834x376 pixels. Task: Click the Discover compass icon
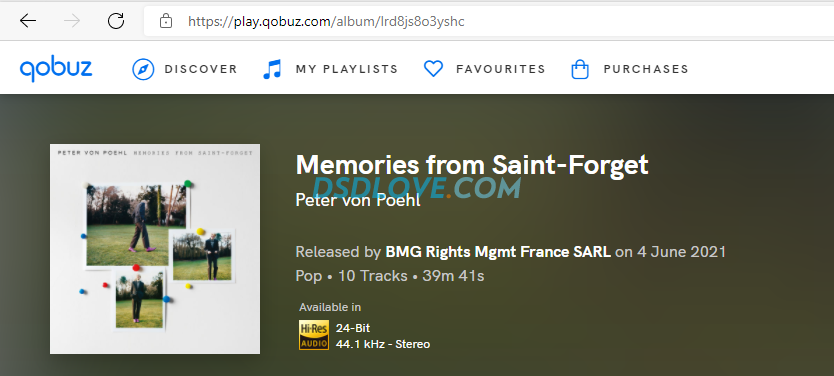[x=143, y=69]
